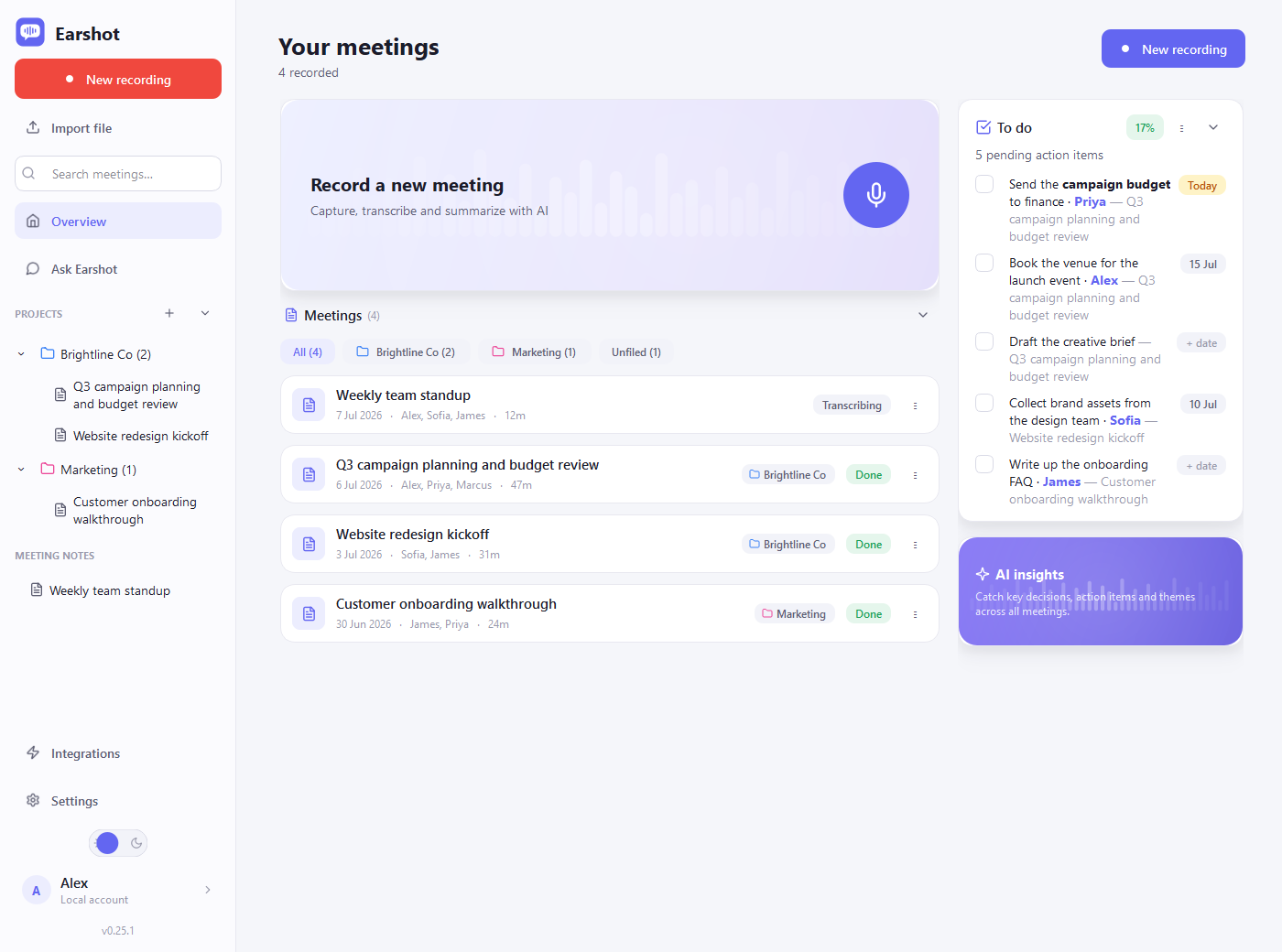The image size is (1282, 952).
Task: Add date to Draft the creative brief task
Action: tap(1201, 343)
